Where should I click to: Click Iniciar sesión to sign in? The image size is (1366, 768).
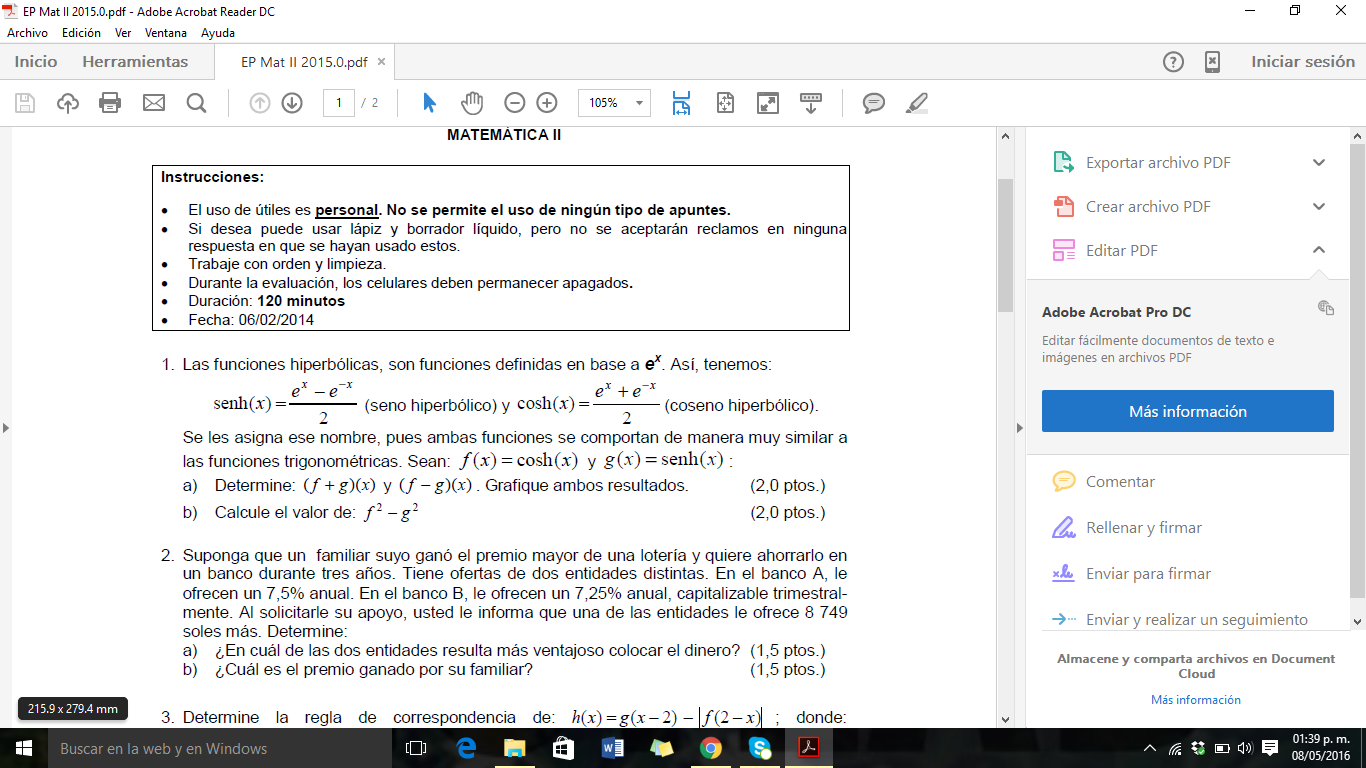pos(1302,62)
